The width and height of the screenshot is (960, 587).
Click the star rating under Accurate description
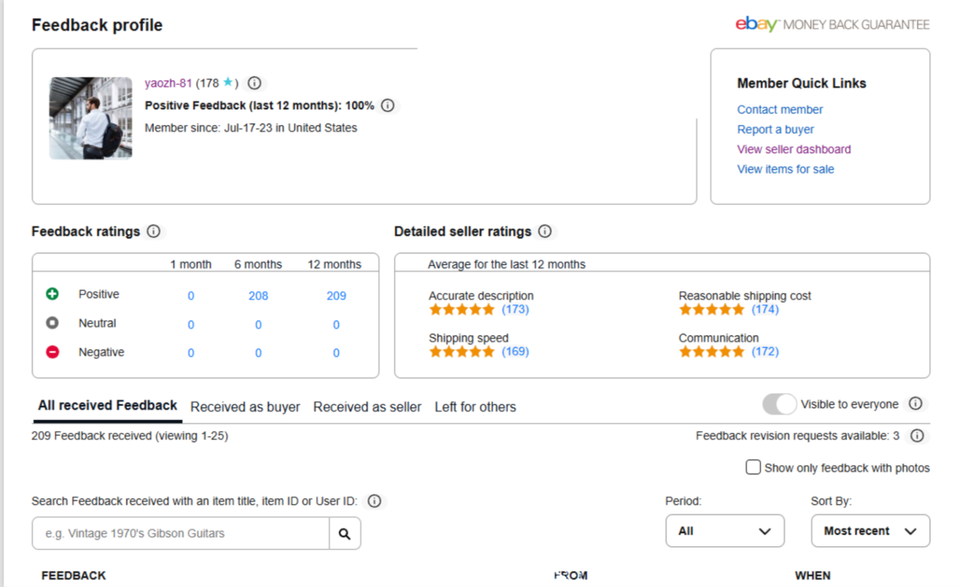(460, 310)
